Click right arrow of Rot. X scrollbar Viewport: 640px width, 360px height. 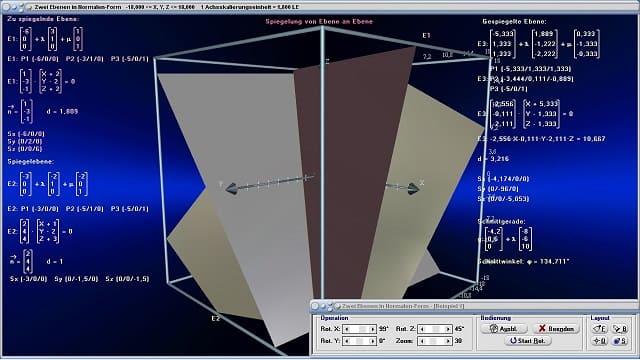[x=372, y=329]
